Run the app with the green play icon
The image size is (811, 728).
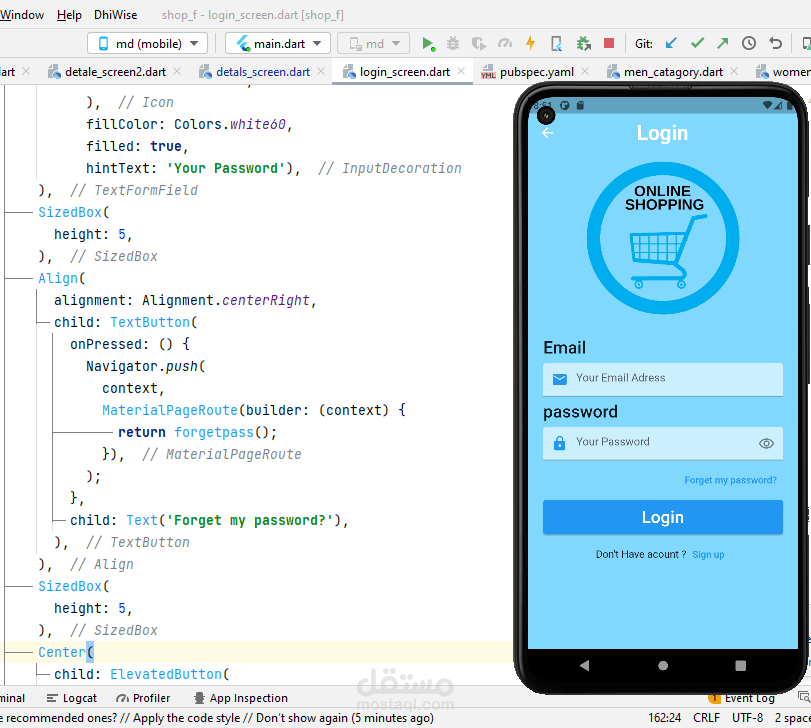[428, 43]
